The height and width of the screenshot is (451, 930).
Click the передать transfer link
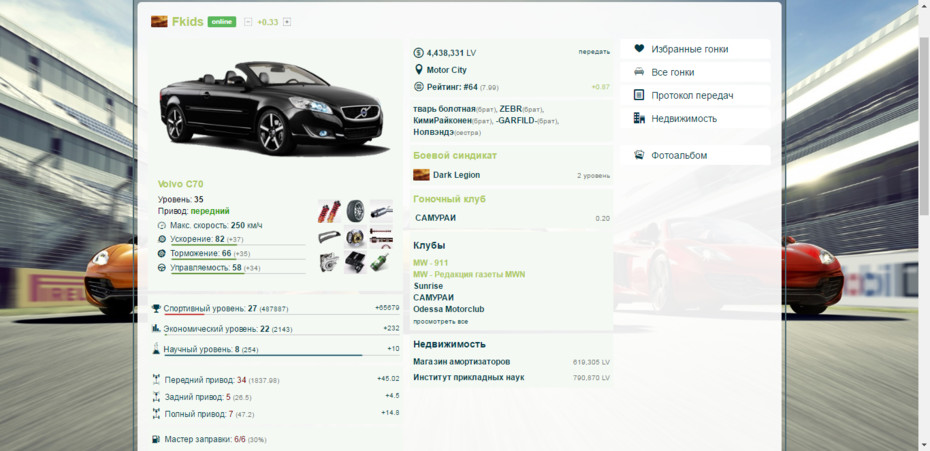(594, 52)
